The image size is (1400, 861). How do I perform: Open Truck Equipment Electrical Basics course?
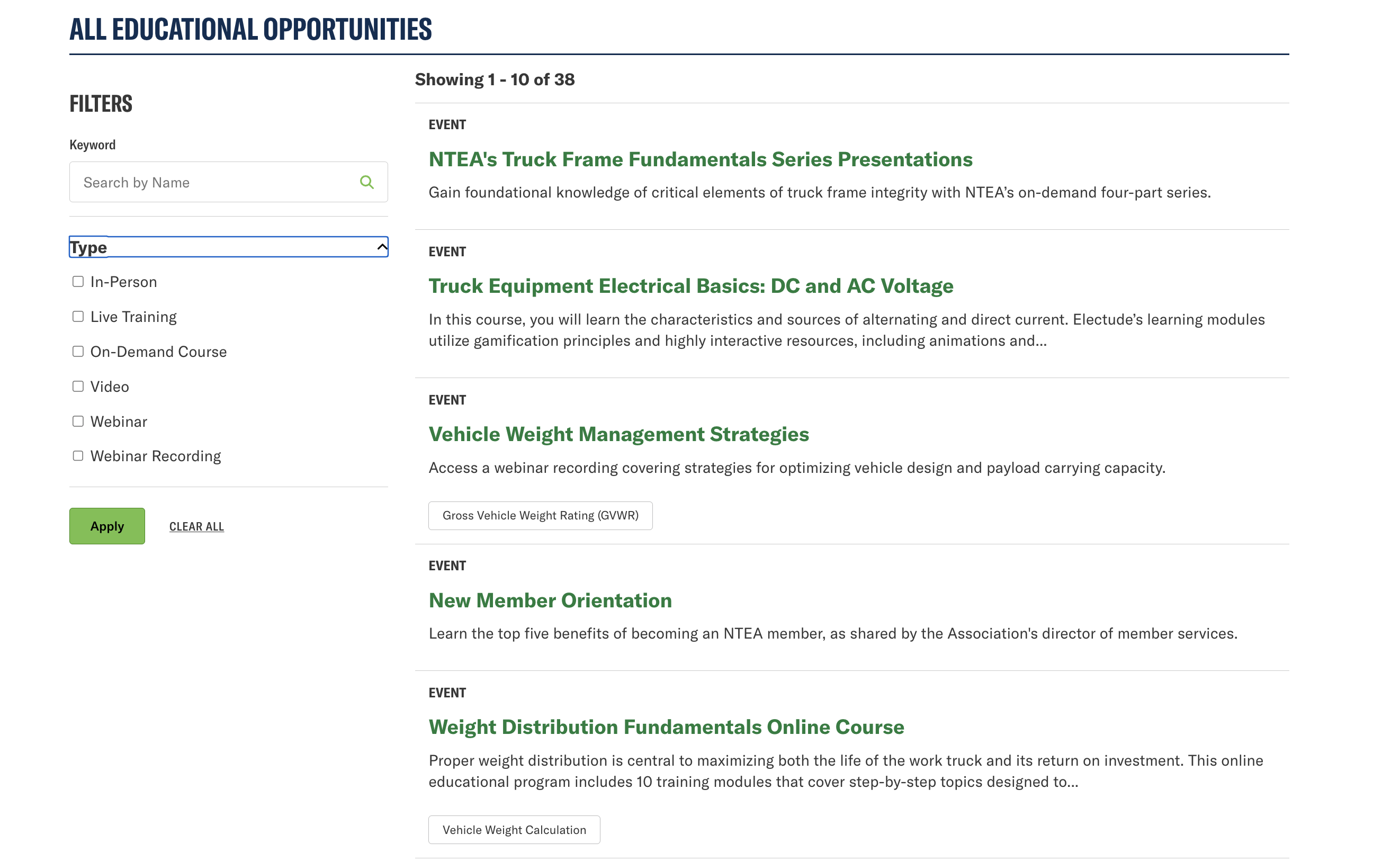690,285
